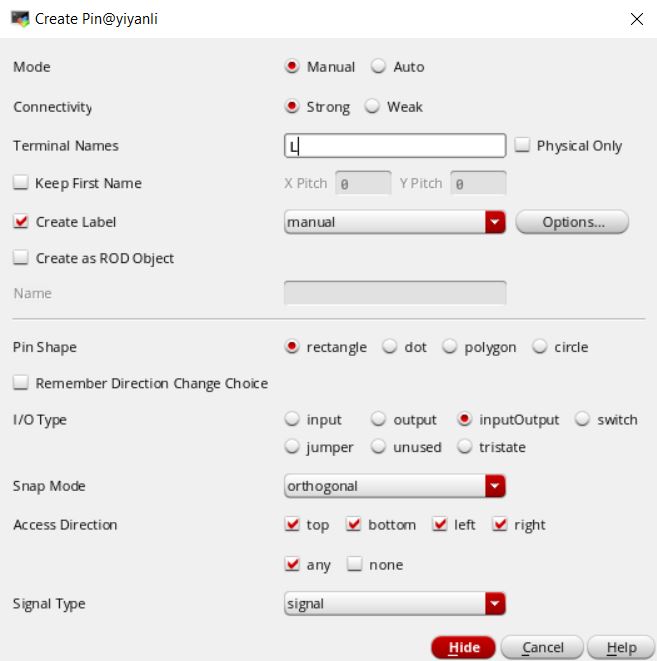Uncheck top access direction
The height and width of the screenshot is (661, 657).
(x=292, y=524)
